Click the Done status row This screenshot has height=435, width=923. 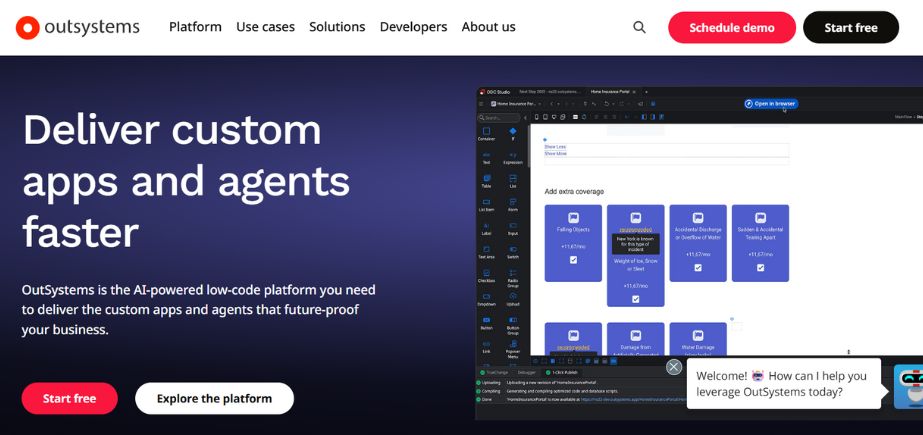[x=580, y=399]
